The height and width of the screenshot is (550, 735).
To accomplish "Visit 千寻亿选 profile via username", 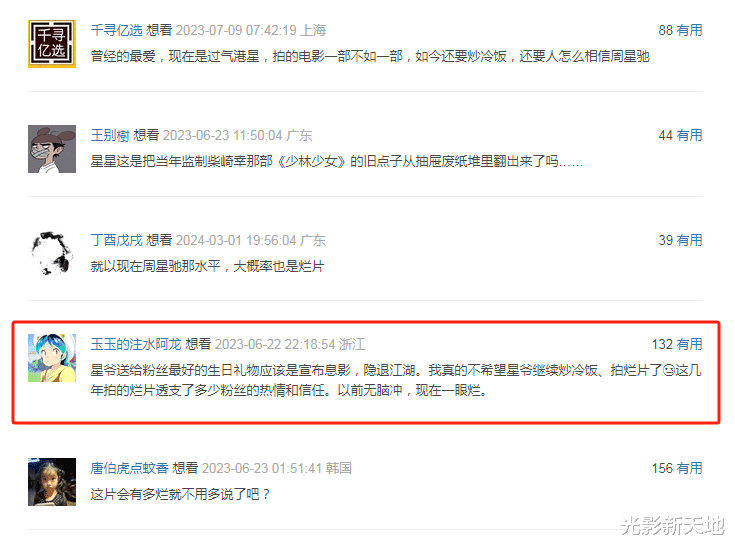I will [x=116, y=30].
